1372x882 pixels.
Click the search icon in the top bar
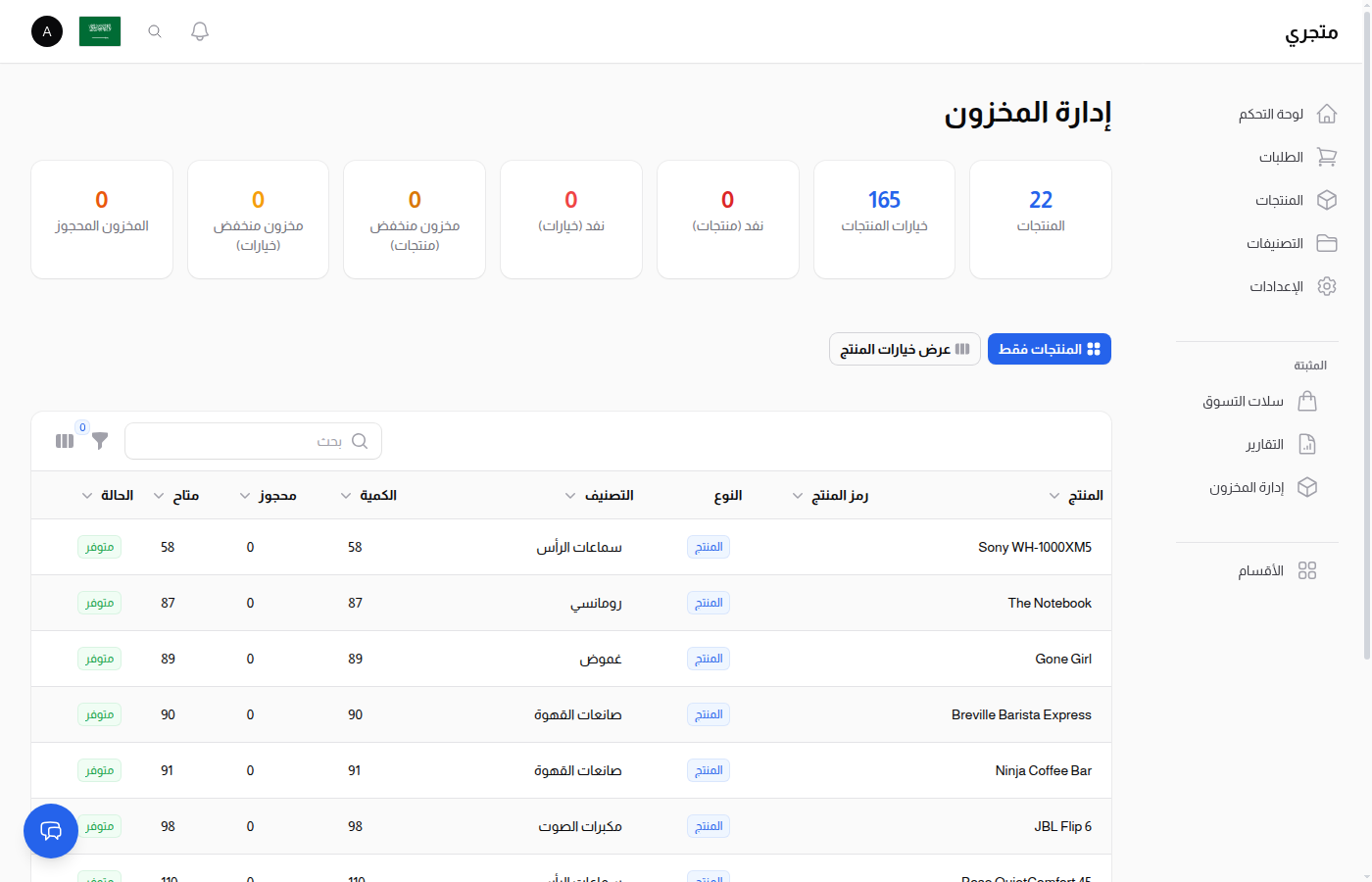coord(154,30)
